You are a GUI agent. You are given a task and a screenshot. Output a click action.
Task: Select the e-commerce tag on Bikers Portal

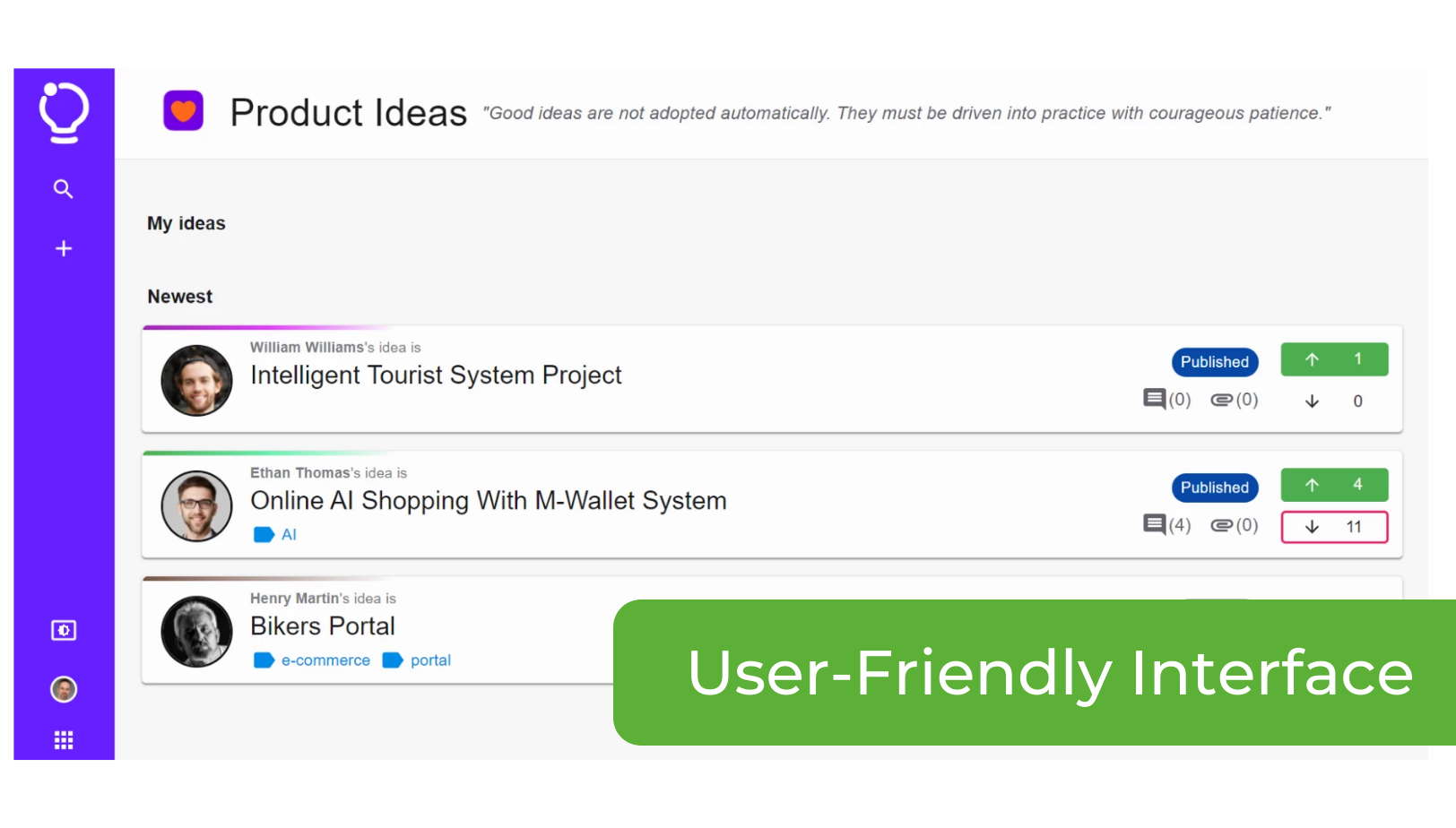[x=325, y=660]
